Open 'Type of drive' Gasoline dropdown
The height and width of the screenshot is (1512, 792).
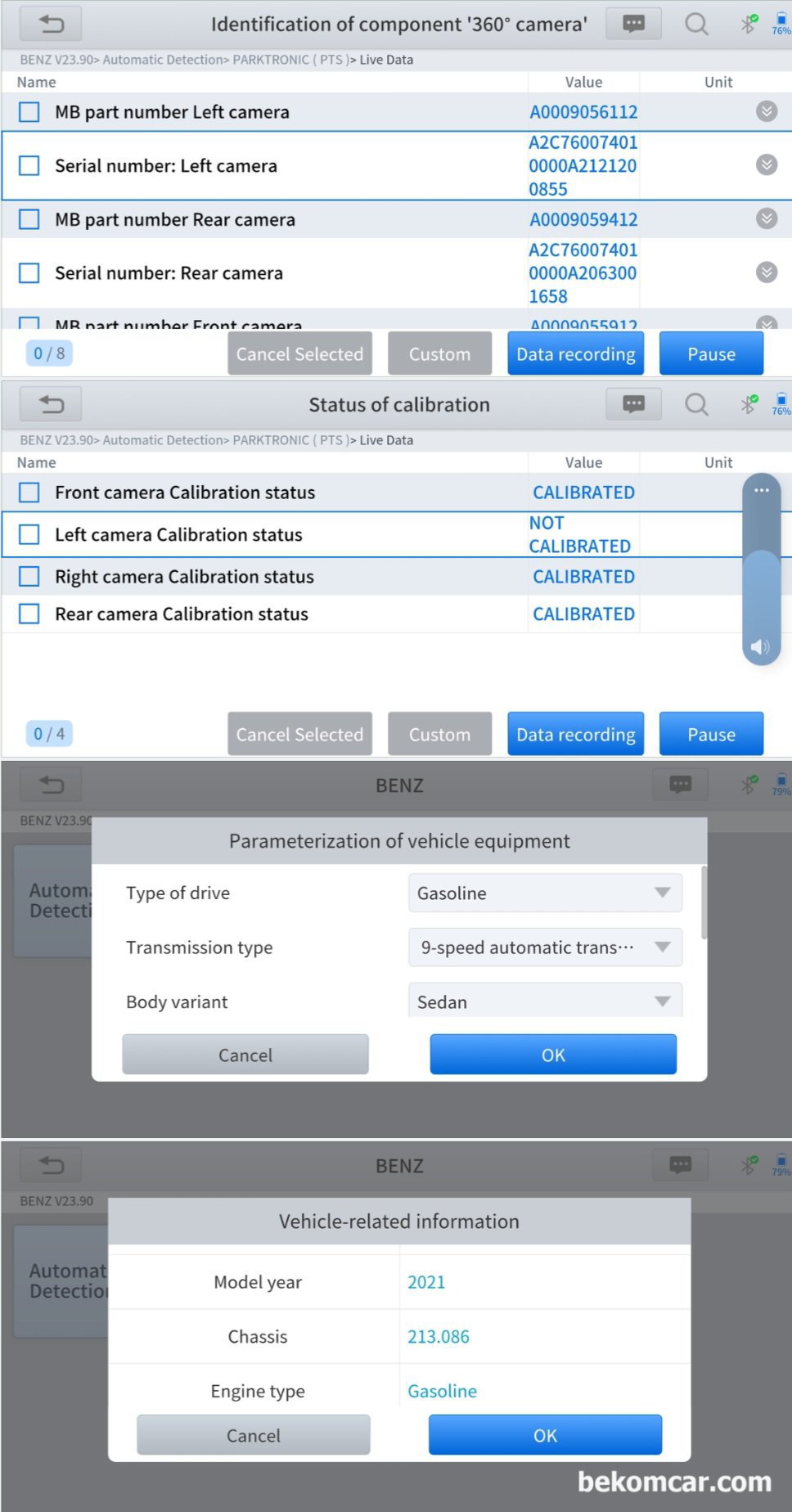click(545, 893)
